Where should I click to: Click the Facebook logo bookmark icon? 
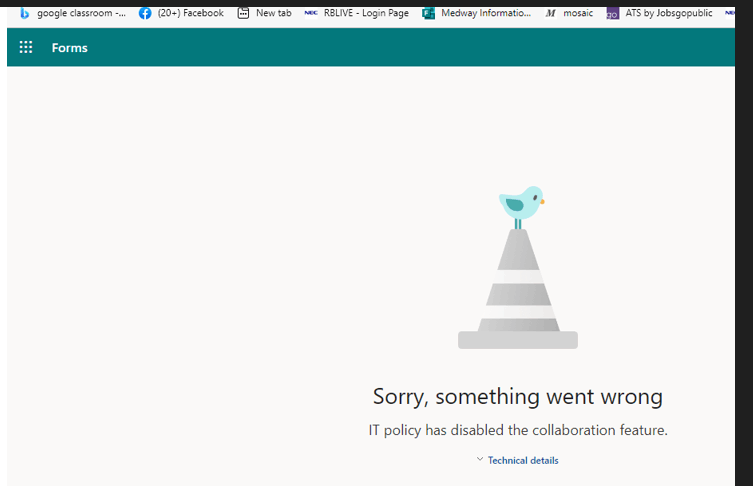[x=145, y=13]
